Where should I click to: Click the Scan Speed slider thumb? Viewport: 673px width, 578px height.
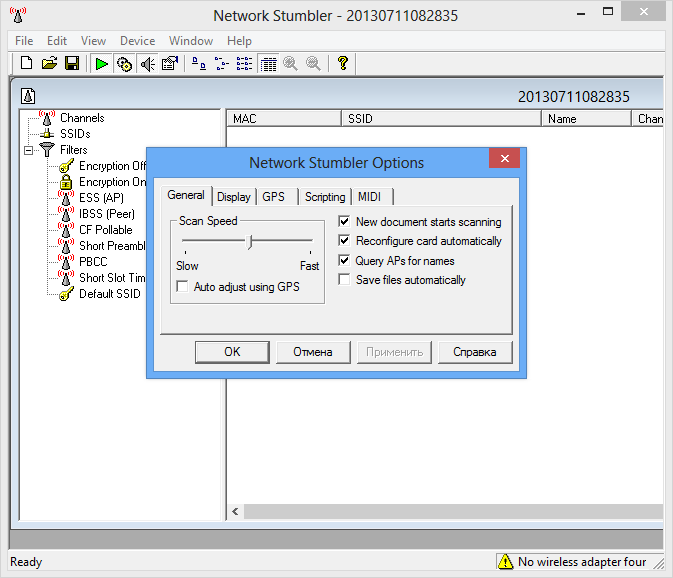click(249, 242)
